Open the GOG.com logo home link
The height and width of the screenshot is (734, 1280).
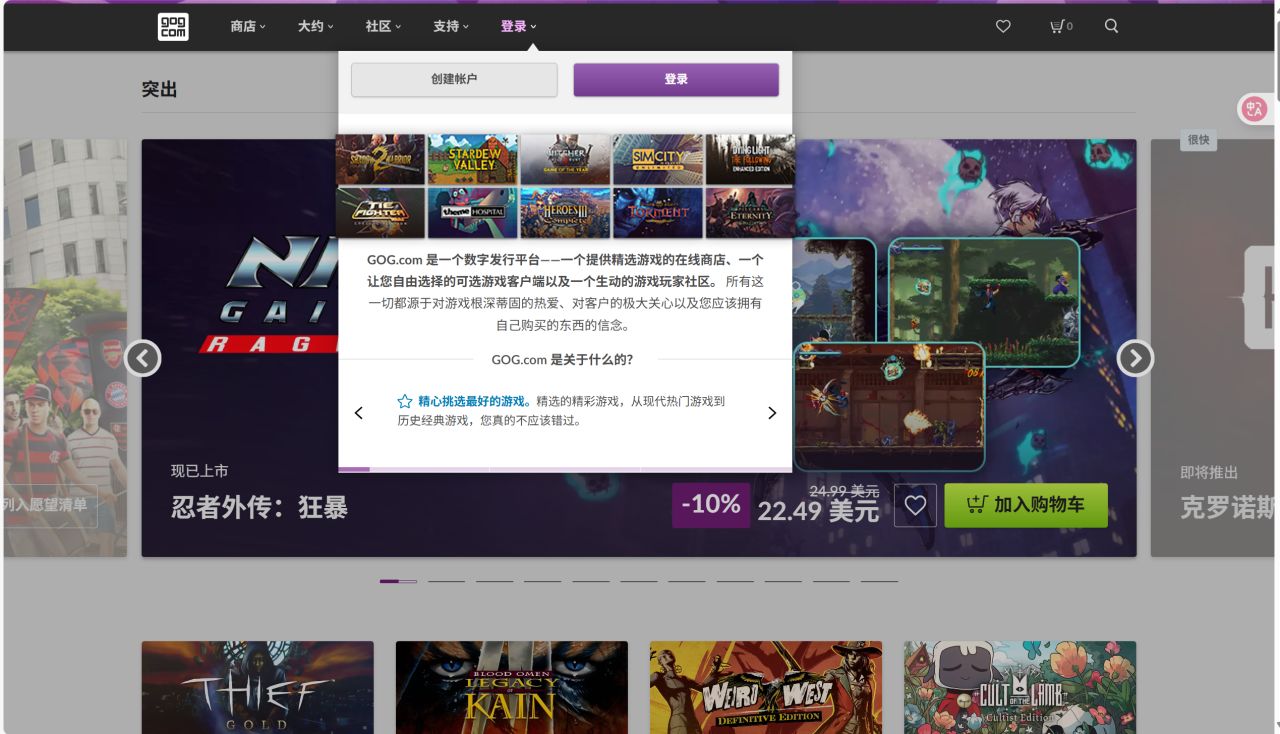point(173,26)
